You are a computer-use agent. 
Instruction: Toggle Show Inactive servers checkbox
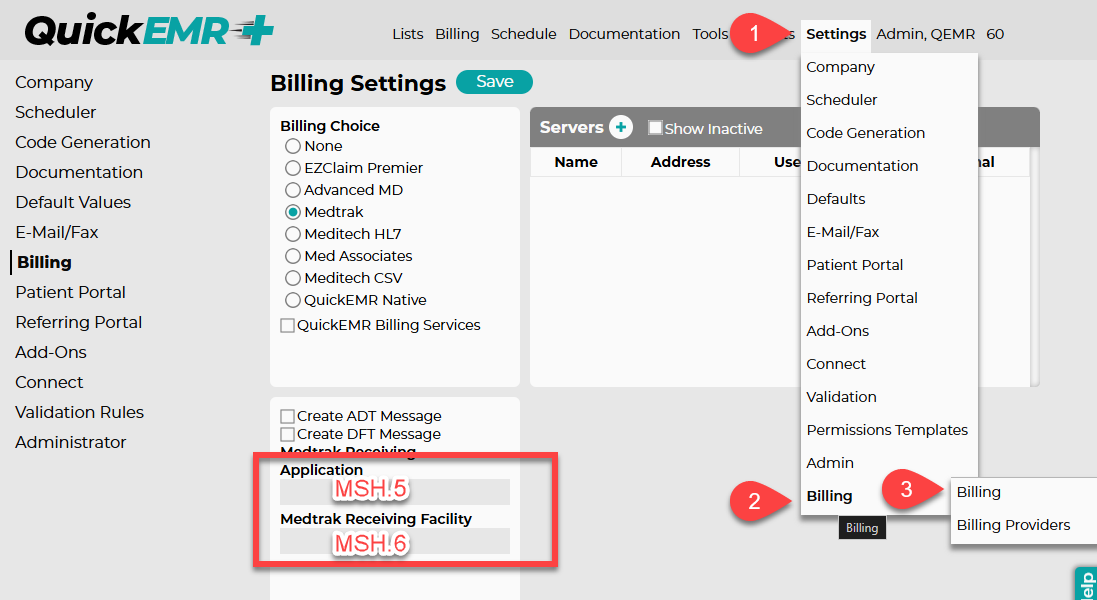coord(655,127)
